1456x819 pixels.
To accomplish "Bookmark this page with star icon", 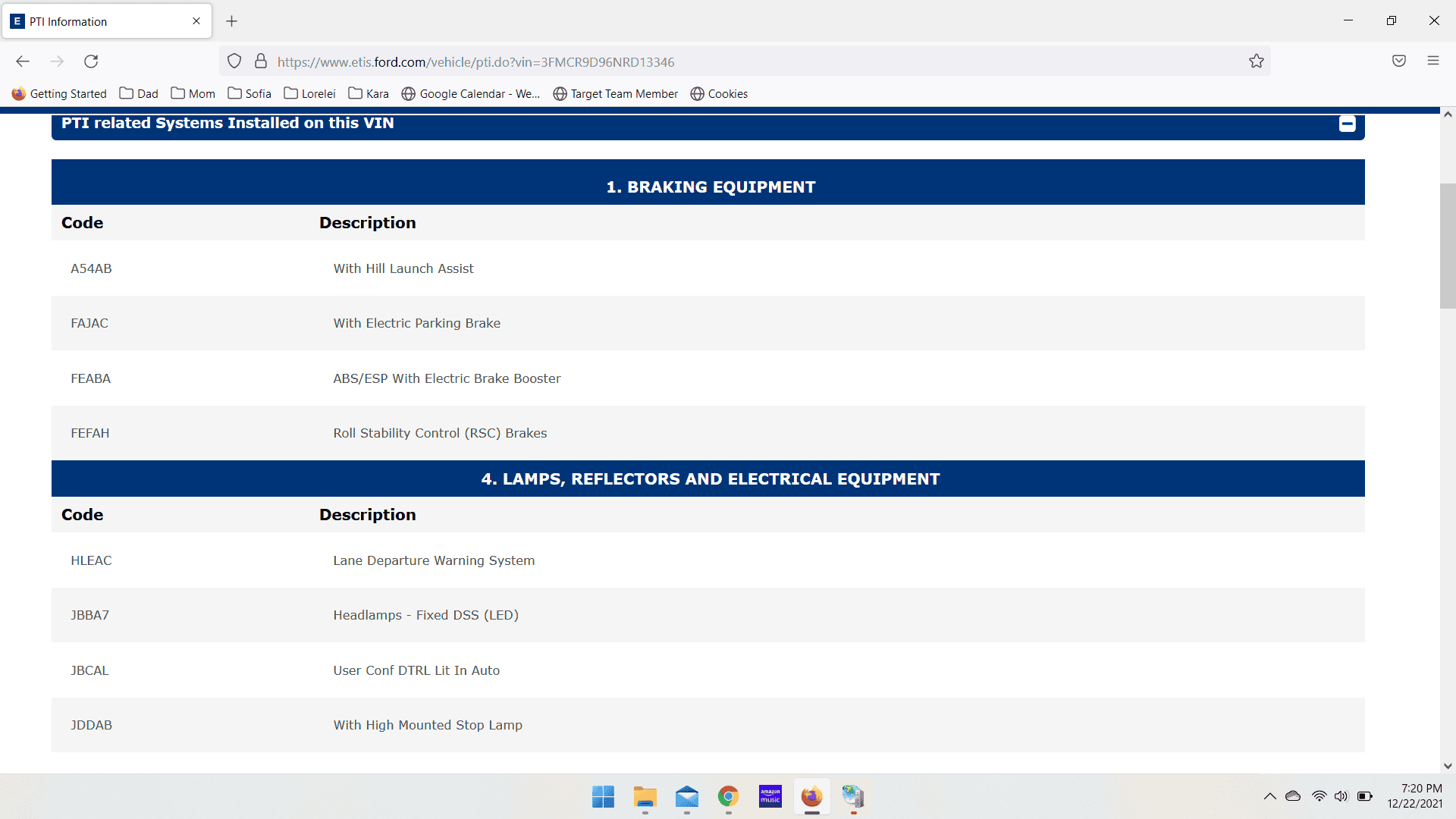I will click(x=1257, y=61).
